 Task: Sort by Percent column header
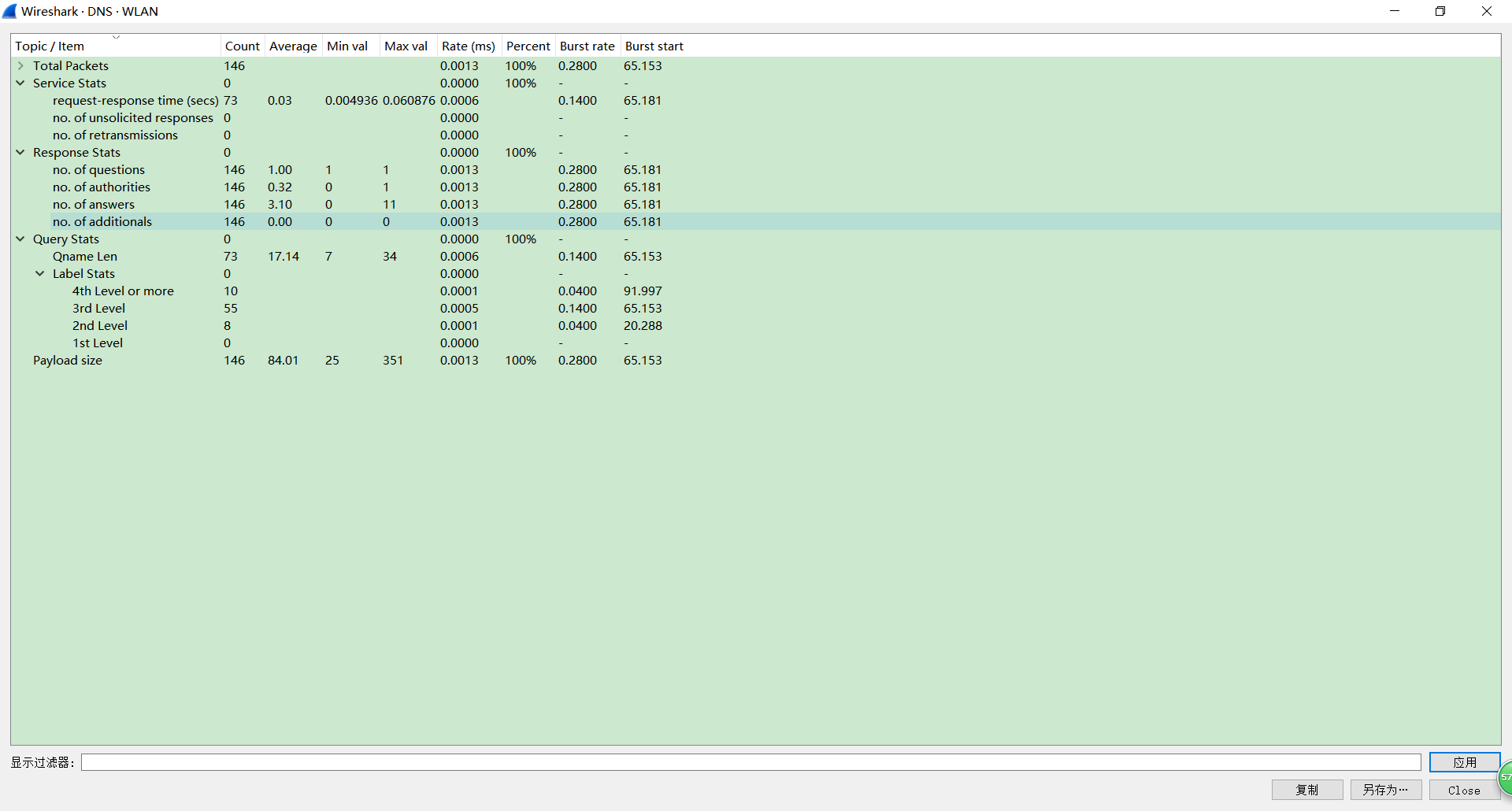click(x=528, y=46)
